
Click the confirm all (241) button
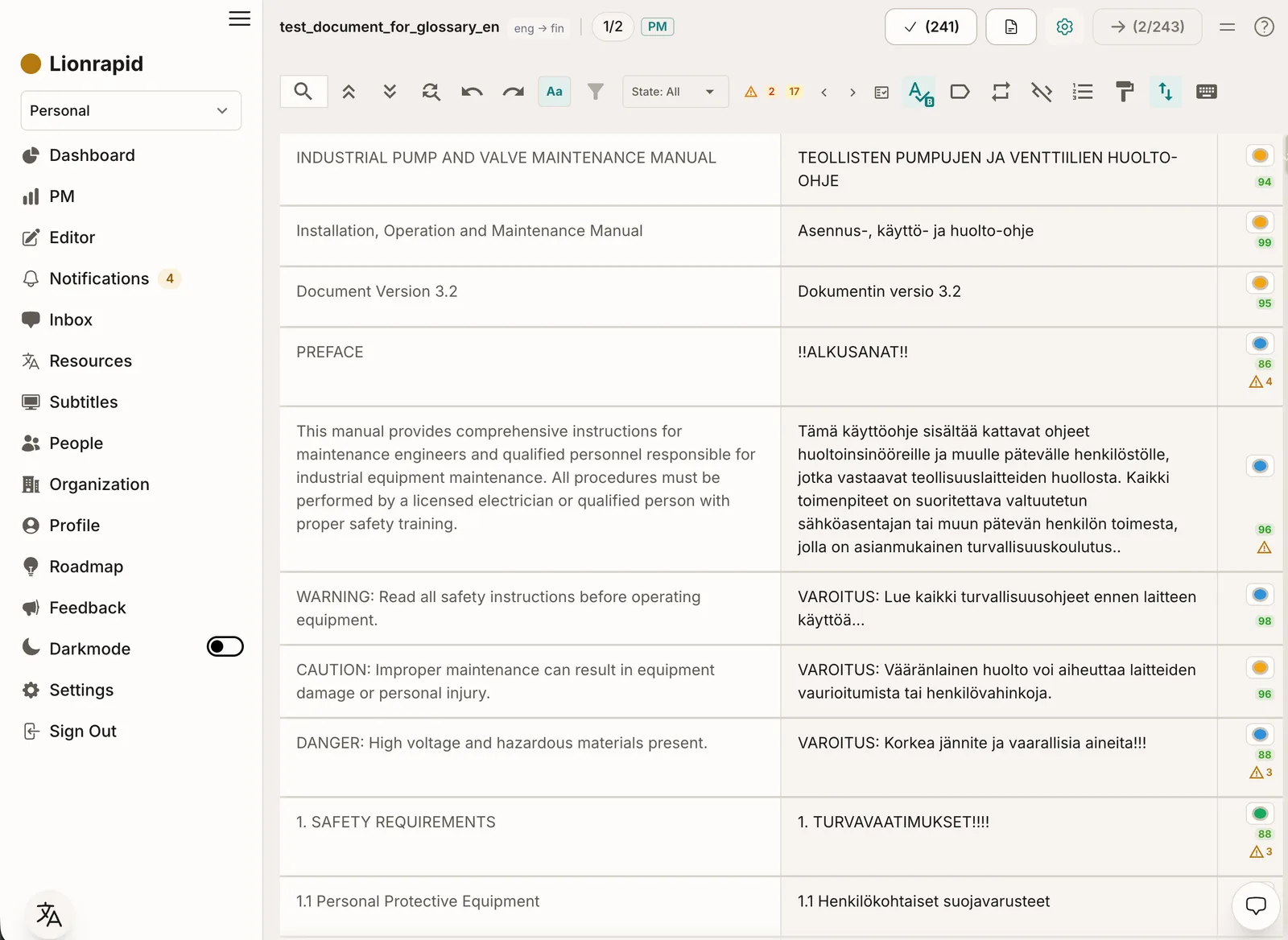pyautogui.click(x=931, y=27)
